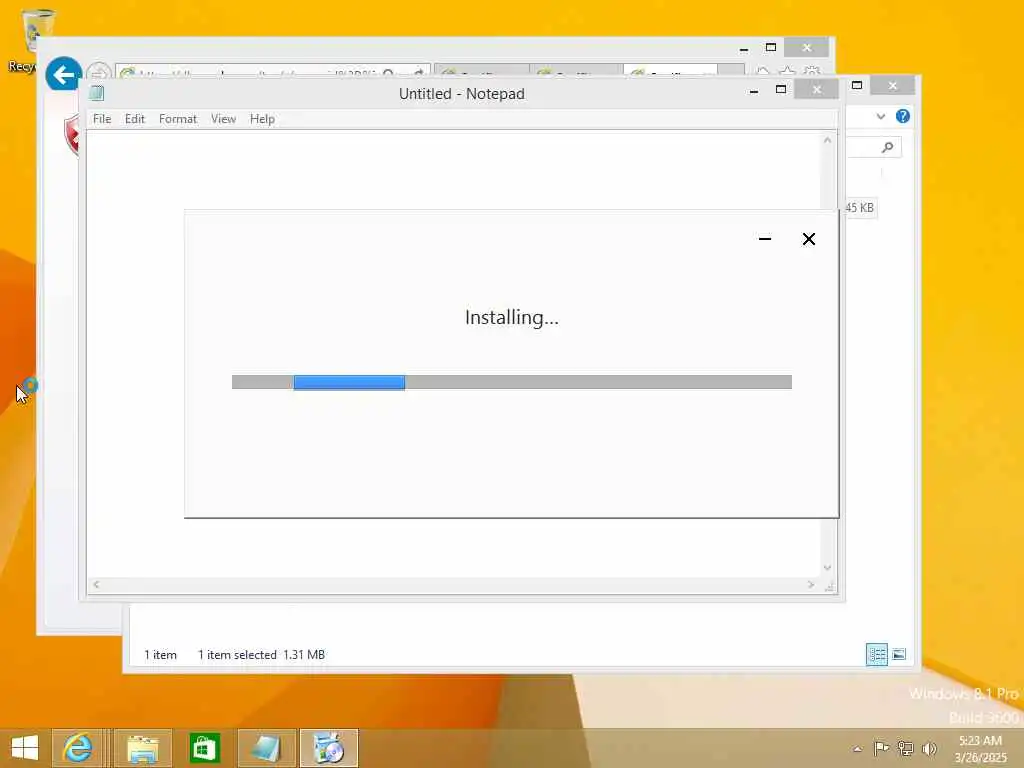
Task: Expand the File Explorer ribbon chevron
Action: pos(880,117)
